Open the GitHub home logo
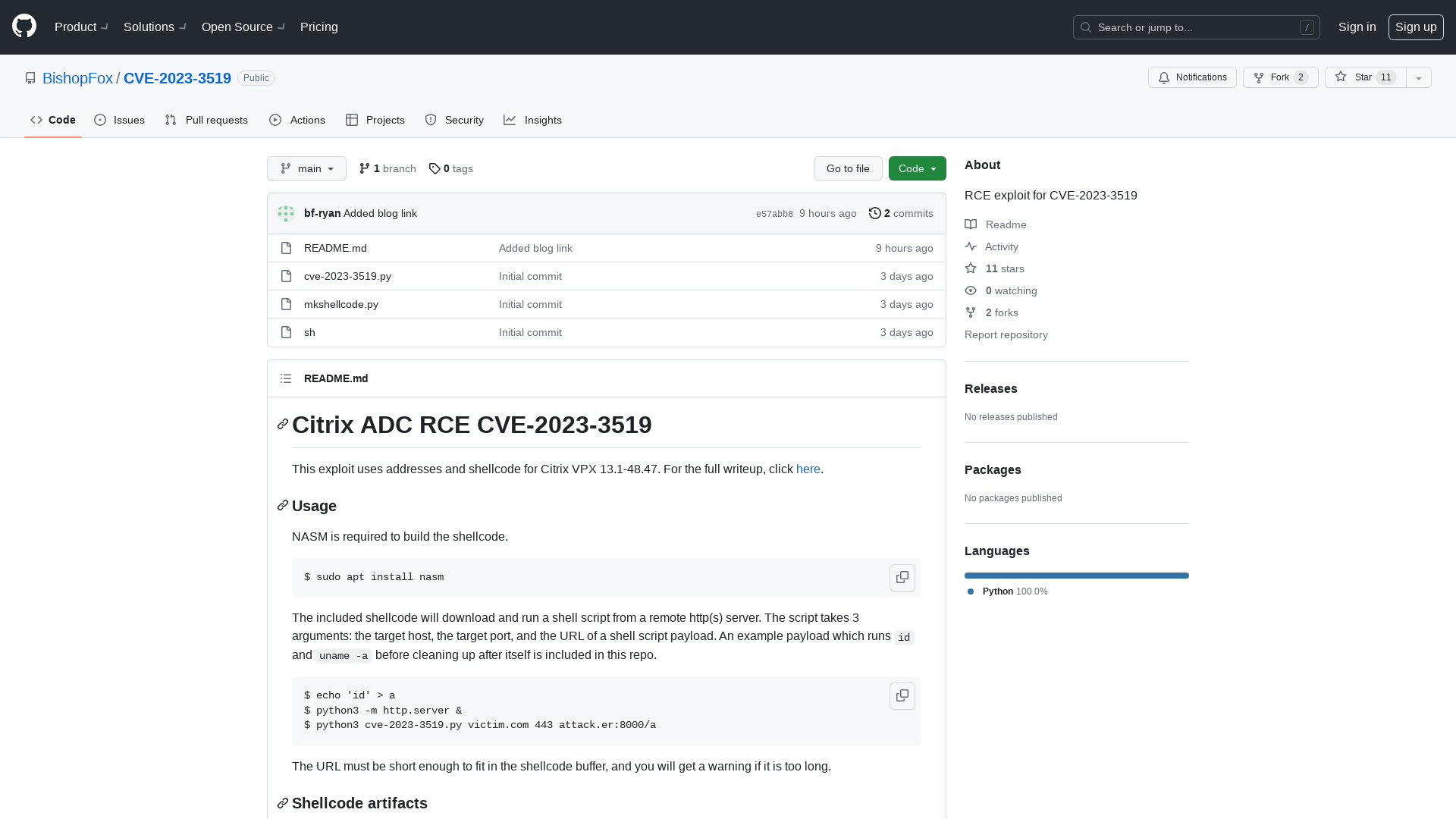Screen dimensions: 1456x819 pyautogui.click(x=24, y=27)
